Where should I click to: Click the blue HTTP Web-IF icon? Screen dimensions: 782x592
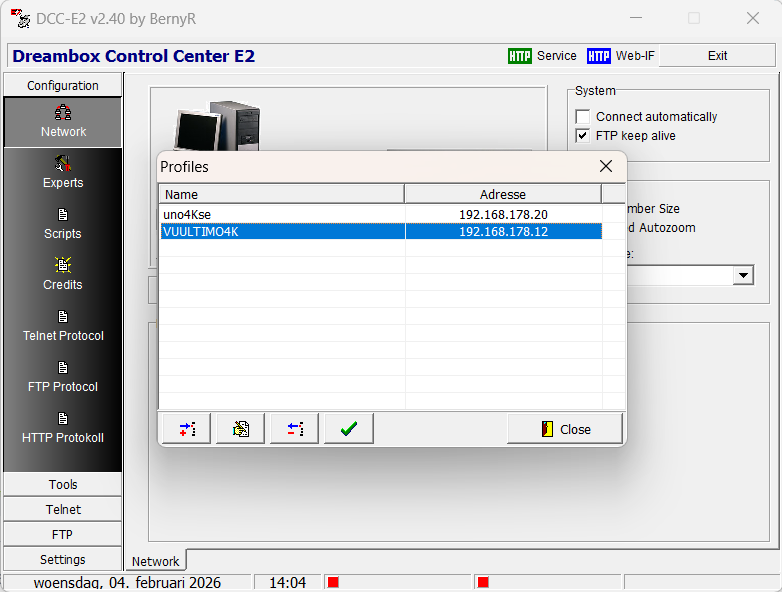click(x=598, y=56)
